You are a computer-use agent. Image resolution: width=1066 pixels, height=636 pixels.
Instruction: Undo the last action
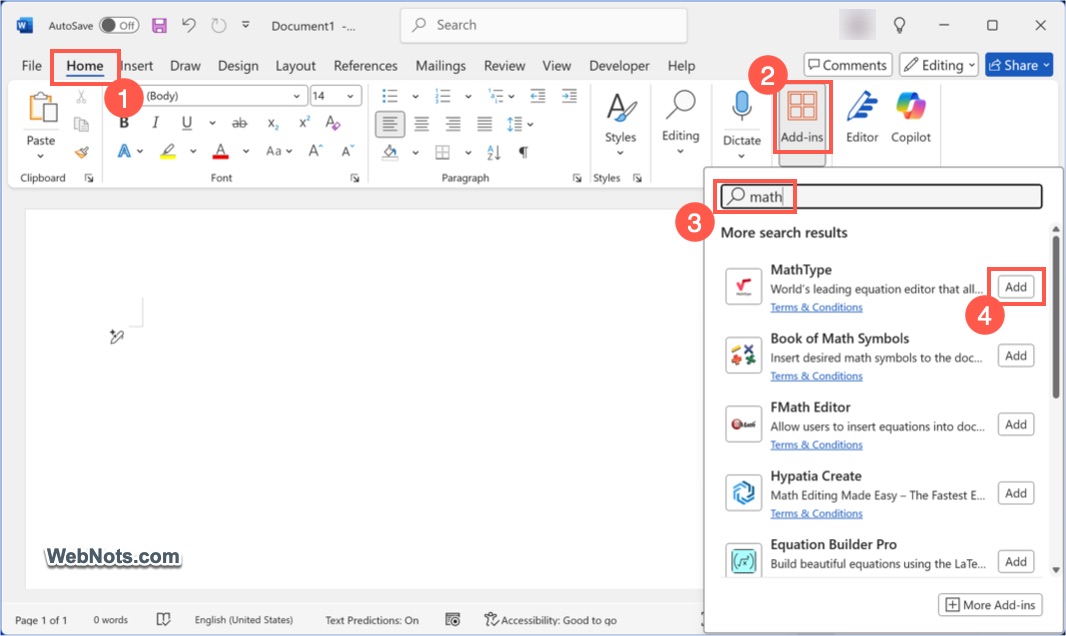point(188,26)
